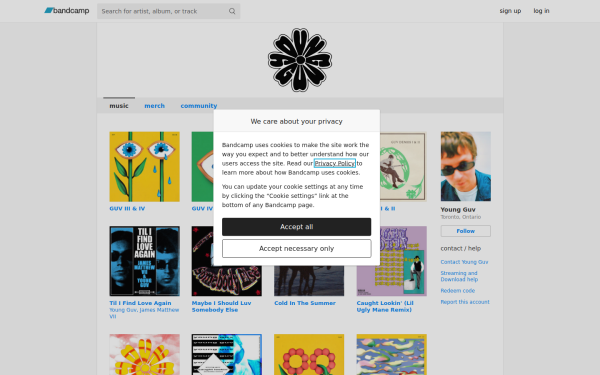This screenshot has height=375, width=600.
Task: Open GUV III & IV album cover
Action: [145, 167]
